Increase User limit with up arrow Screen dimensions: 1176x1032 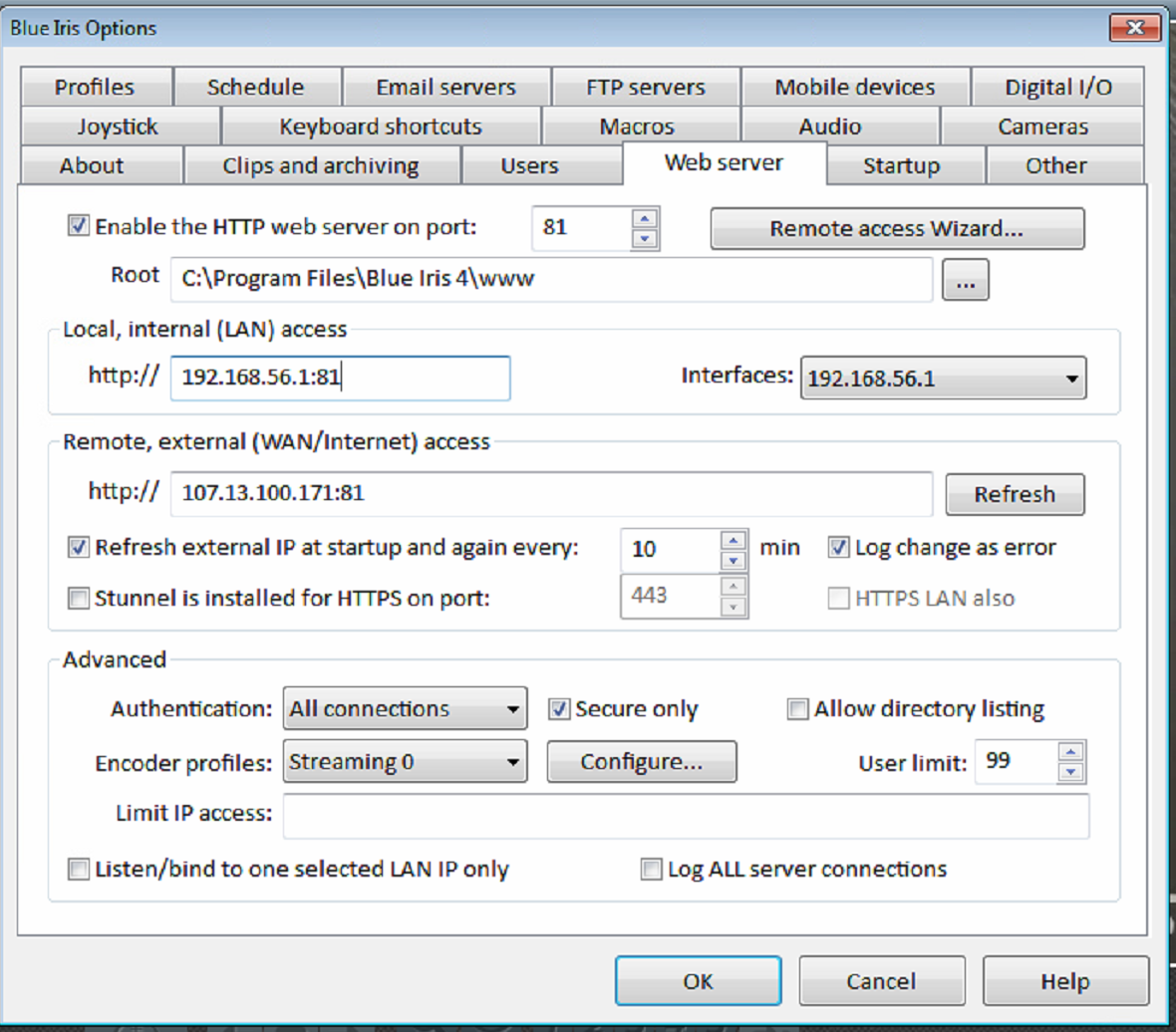tap(1070, 752)
